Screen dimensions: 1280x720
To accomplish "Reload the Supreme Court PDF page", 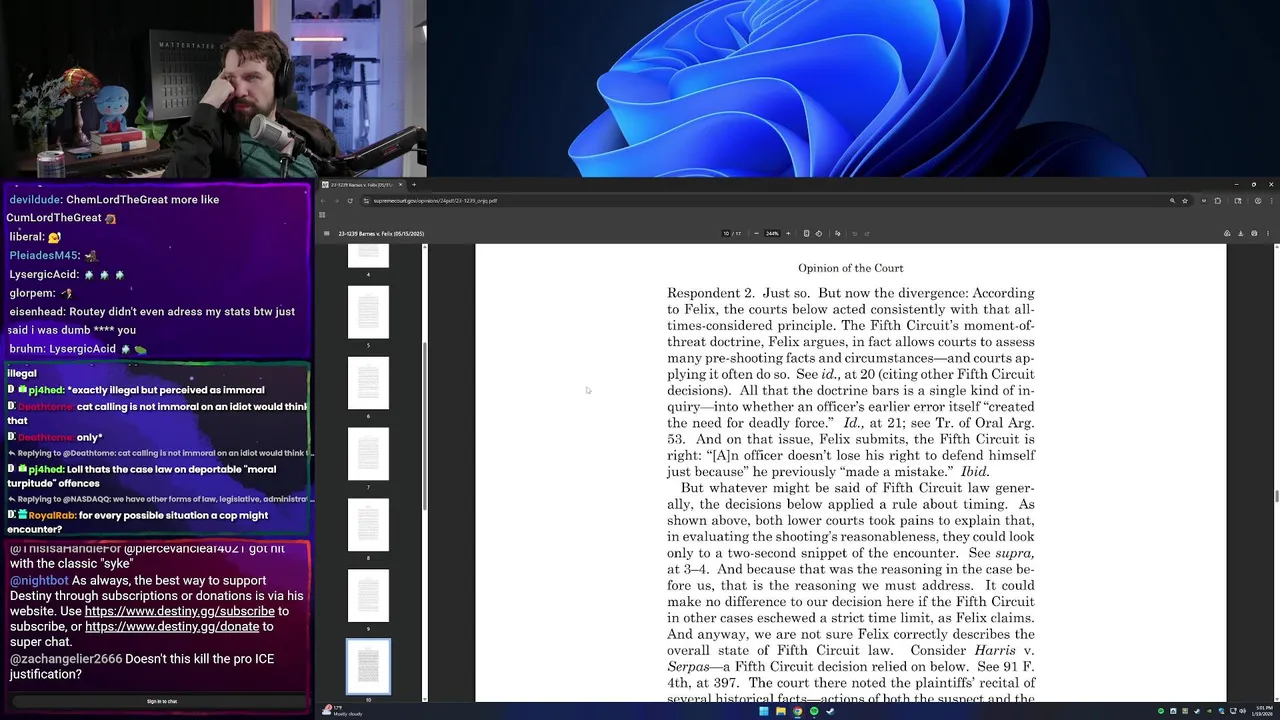I will pos(350,201).
